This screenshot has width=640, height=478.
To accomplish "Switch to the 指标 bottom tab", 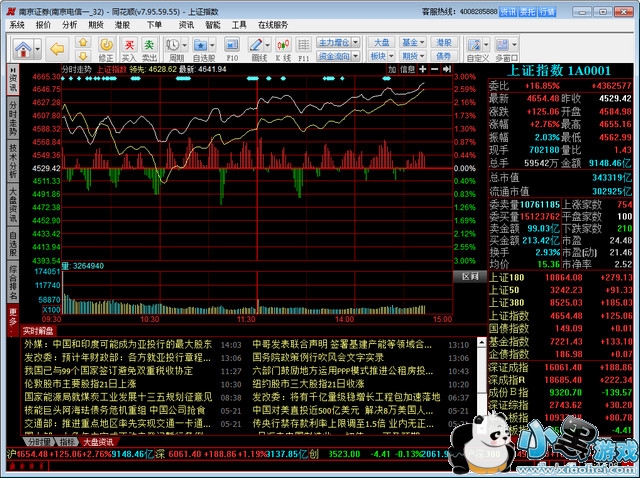I will (x=67, y=442).
